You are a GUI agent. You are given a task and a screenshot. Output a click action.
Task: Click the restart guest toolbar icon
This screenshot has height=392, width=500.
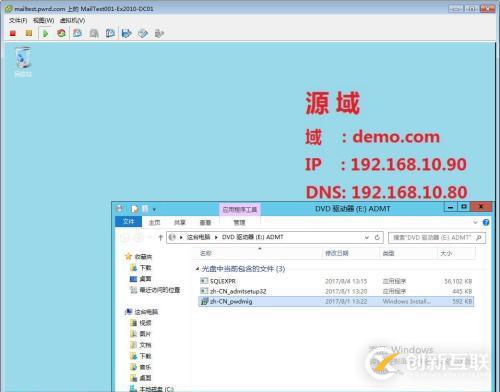click(x=61, y=33)
